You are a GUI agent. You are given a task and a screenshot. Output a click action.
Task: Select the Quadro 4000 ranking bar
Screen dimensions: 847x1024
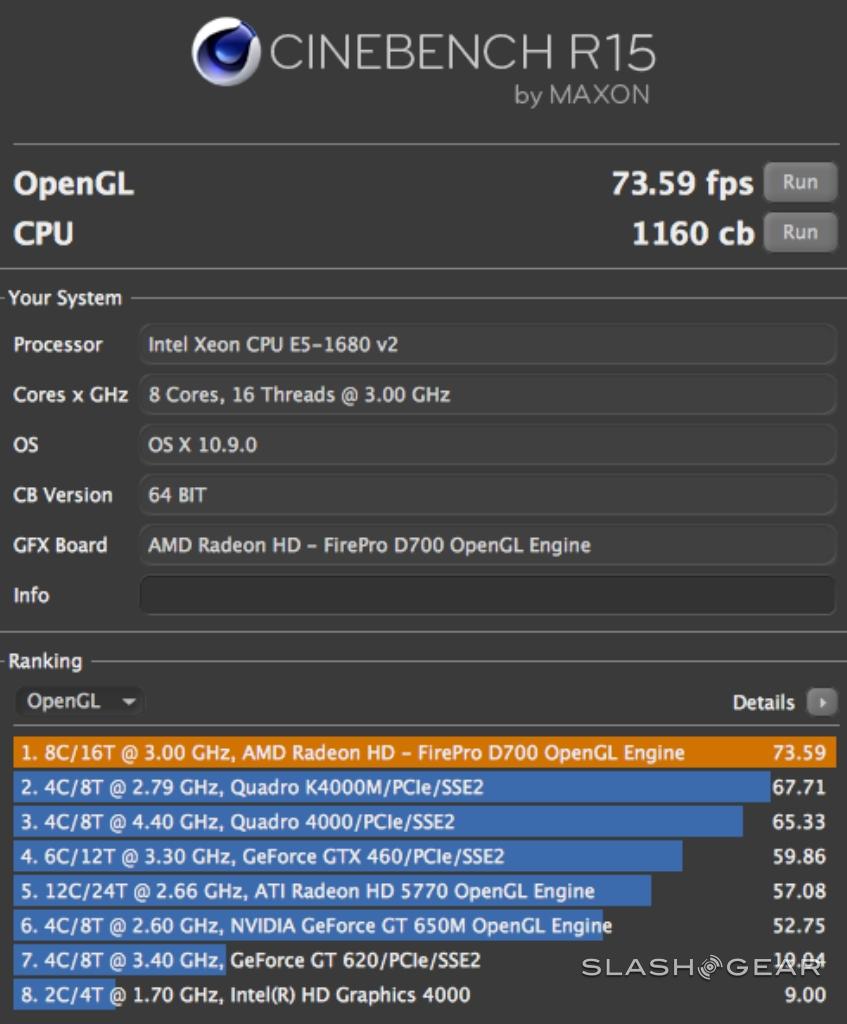coord(378,822)
